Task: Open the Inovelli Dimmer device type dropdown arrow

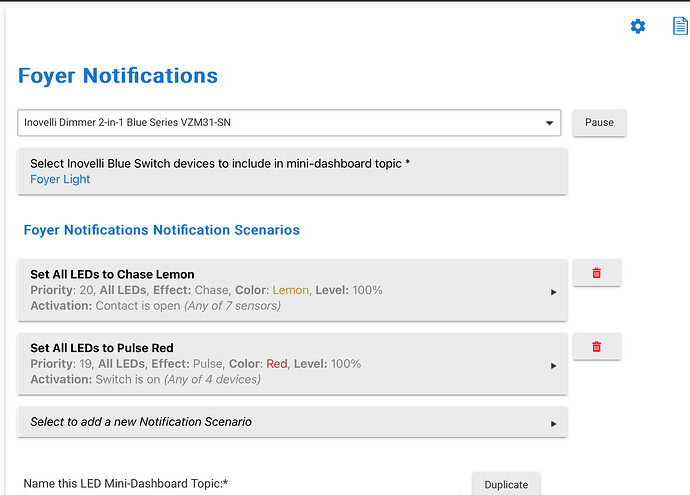Action: (x=549, y=123)
